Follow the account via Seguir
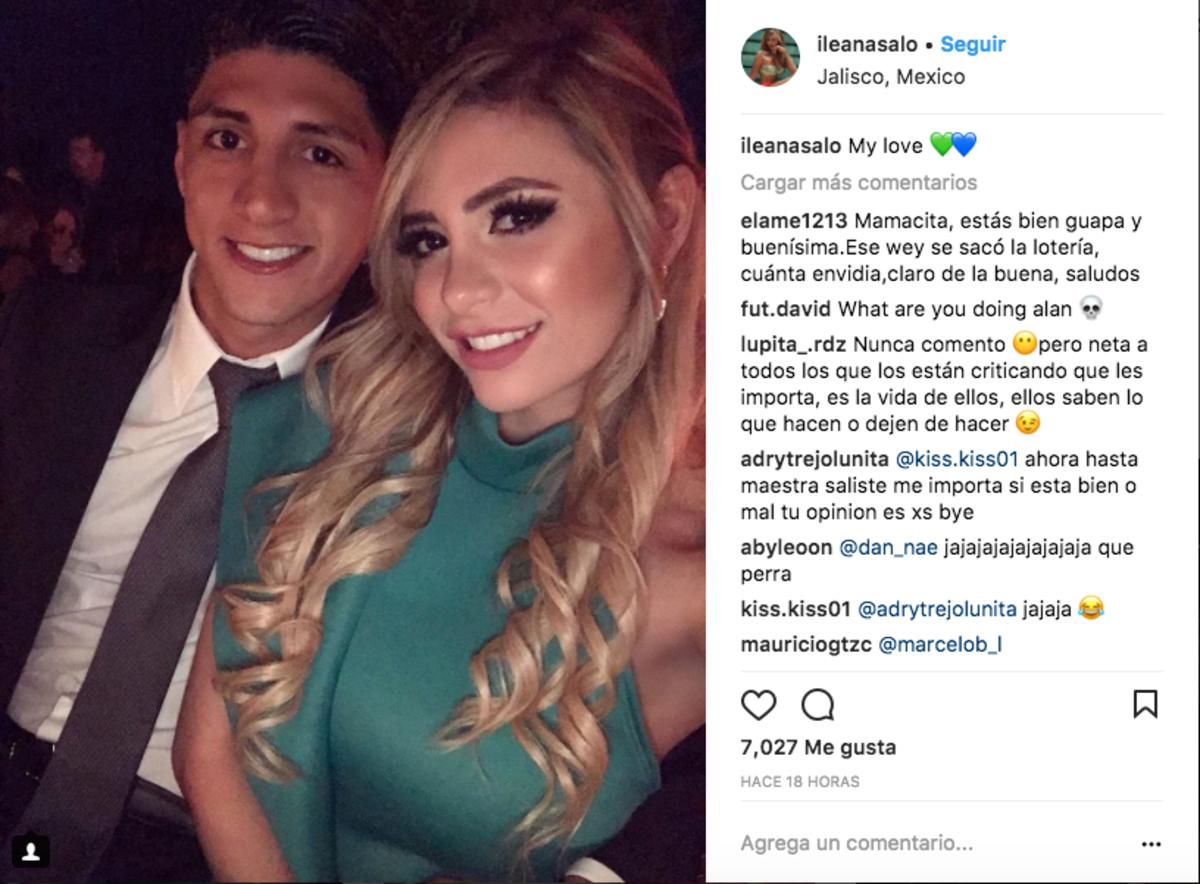The width and height of the screenshot is (1200, 884). 973,45
